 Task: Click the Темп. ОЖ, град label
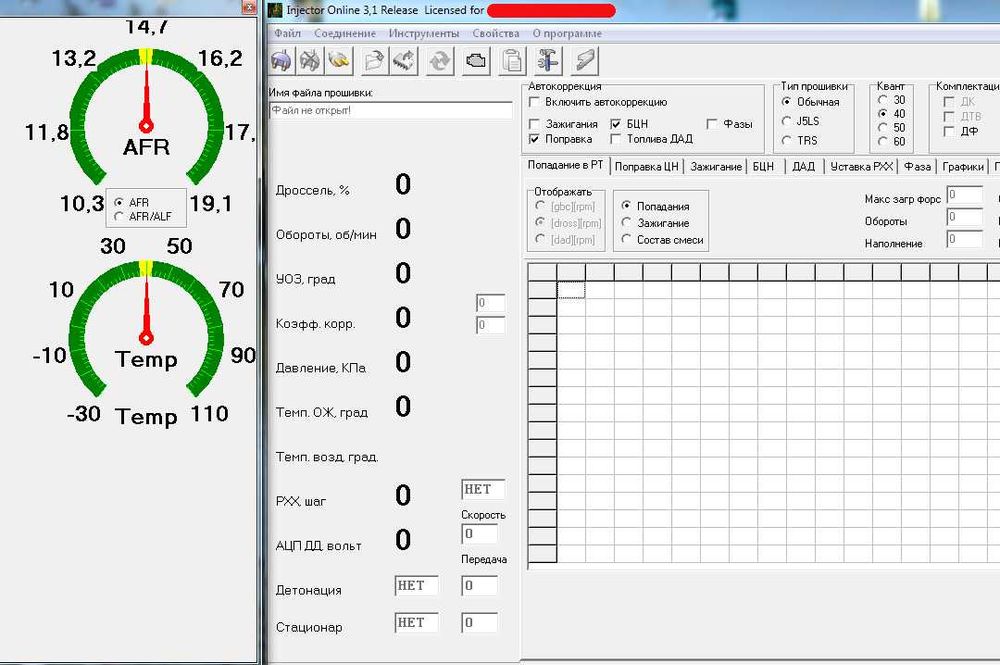coord(321,413)
